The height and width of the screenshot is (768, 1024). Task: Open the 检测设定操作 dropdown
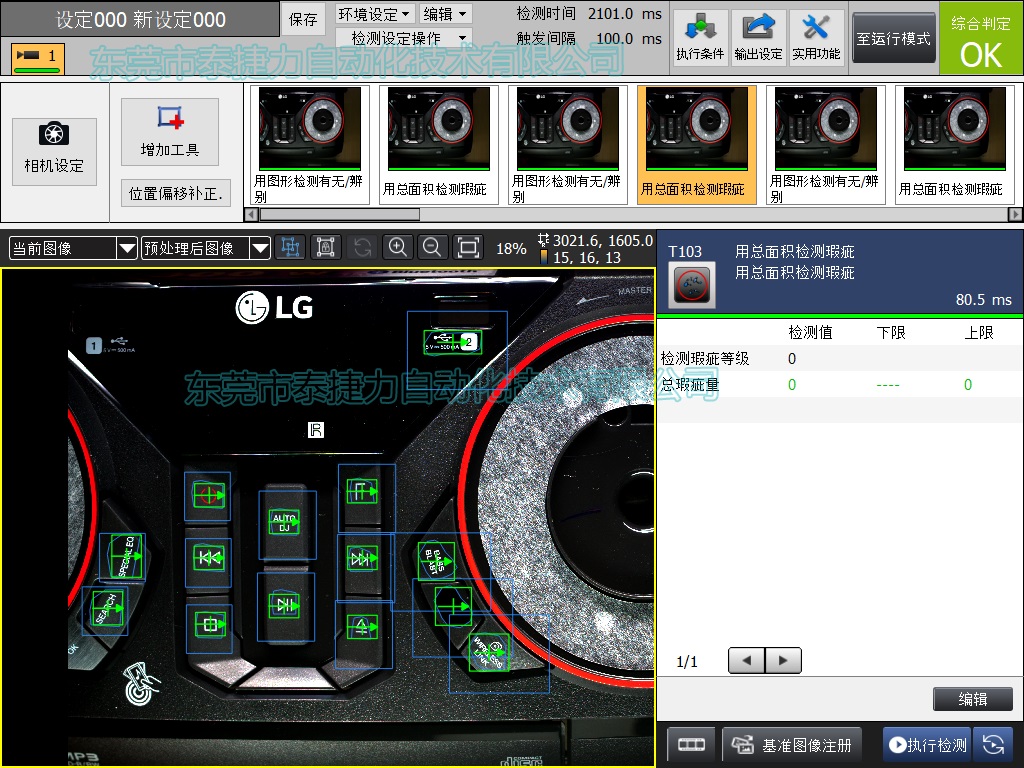pyautogui.click(x=404, y=39)
